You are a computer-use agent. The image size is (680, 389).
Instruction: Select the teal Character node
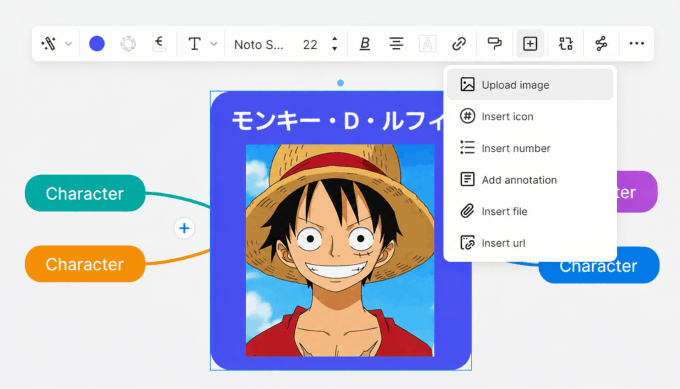pos(85,193)
